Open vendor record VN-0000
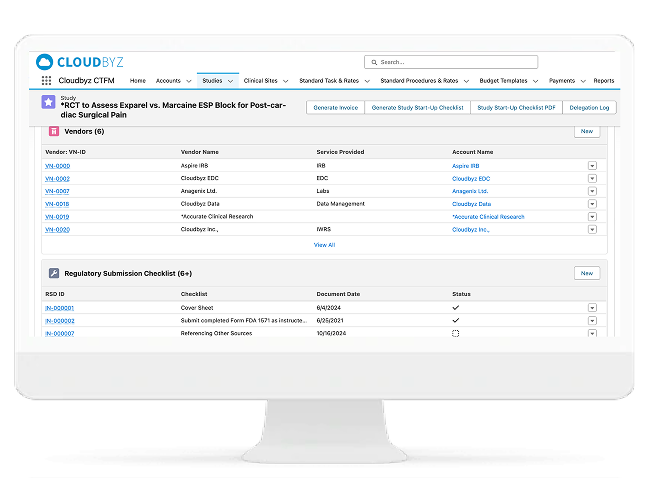 tap(57, 166)
